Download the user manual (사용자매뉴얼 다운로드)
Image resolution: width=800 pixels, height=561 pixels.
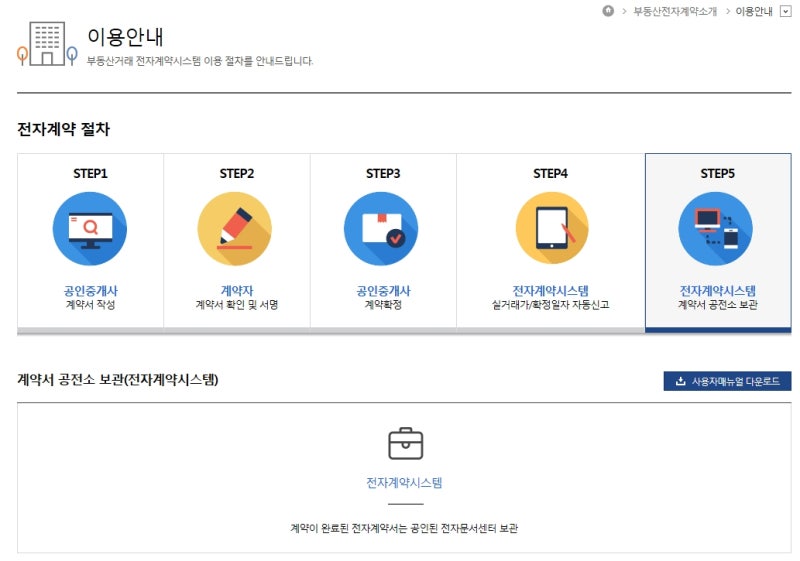point(727,381)
